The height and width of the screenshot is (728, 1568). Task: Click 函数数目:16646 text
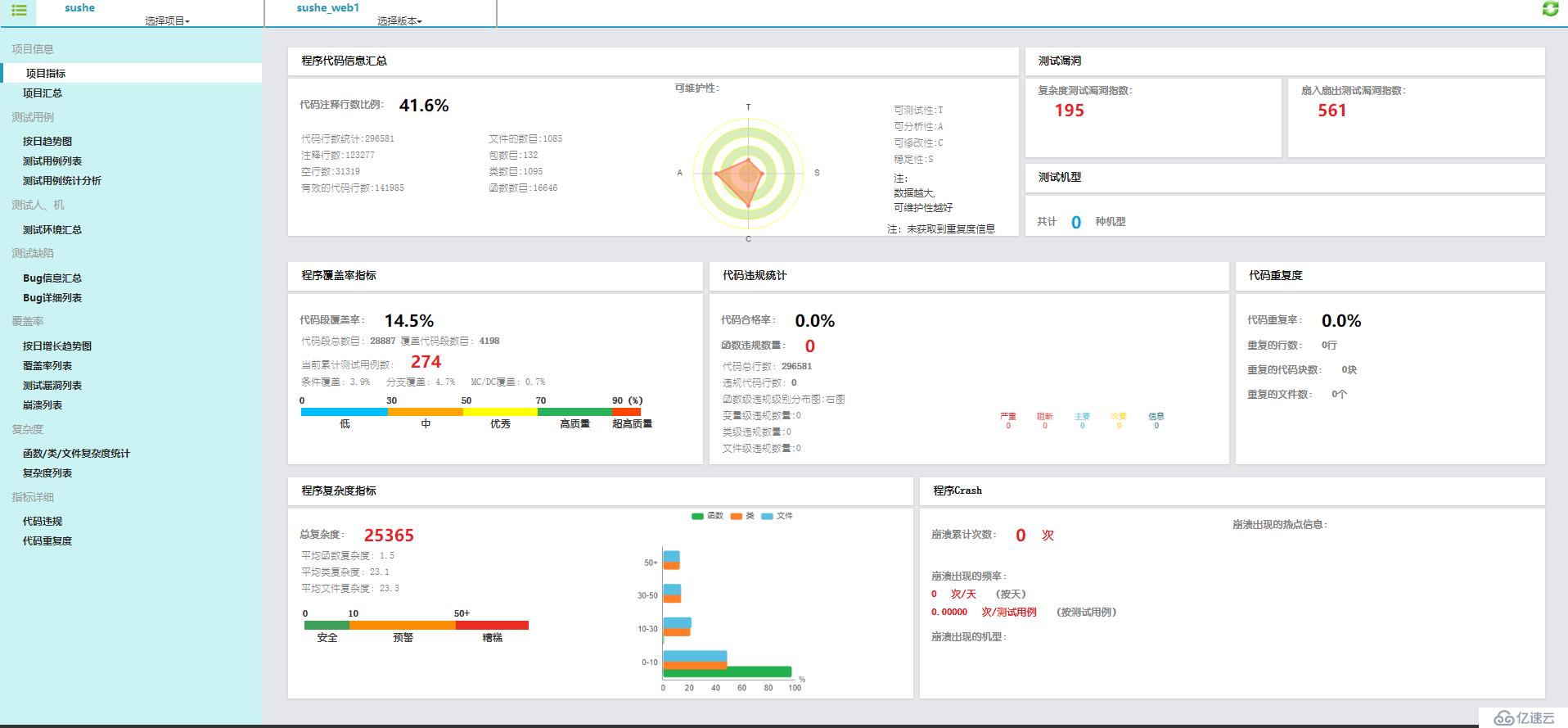[523, 188]
